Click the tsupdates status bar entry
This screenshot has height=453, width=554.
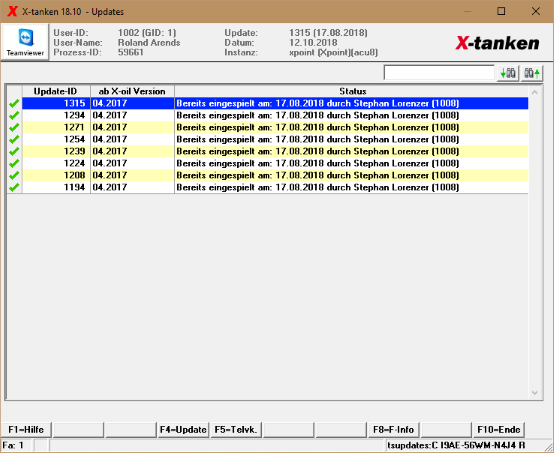pyautogui.click(x=456, y=445)
